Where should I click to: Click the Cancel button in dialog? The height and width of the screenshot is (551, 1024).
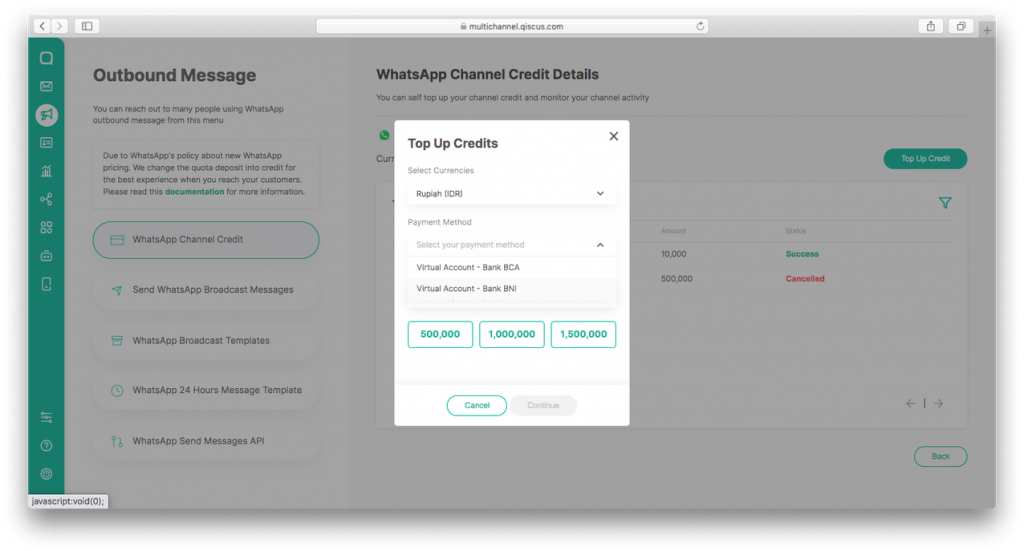tap(477, 405)
